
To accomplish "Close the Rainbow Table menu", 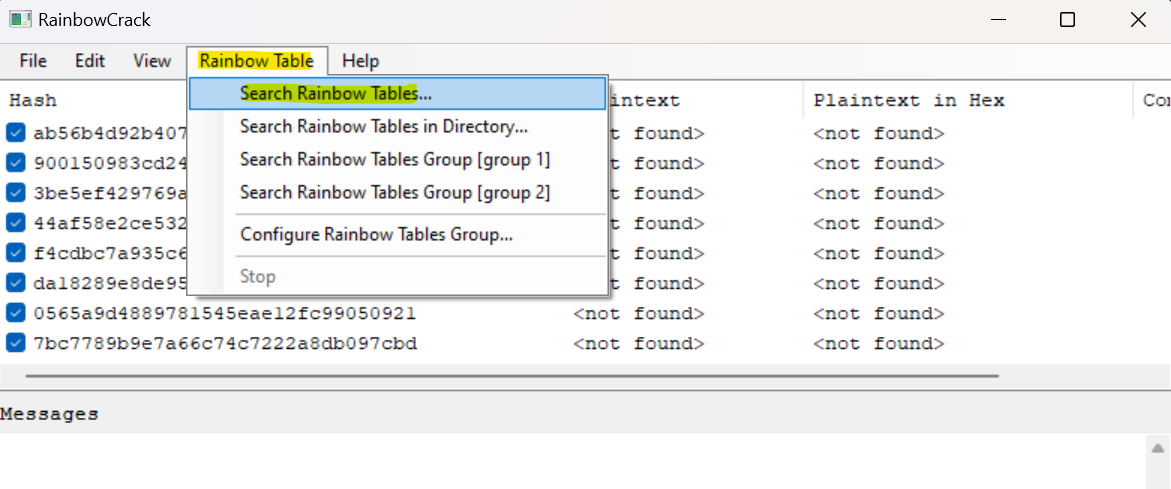I will click(x=256, y=60).
